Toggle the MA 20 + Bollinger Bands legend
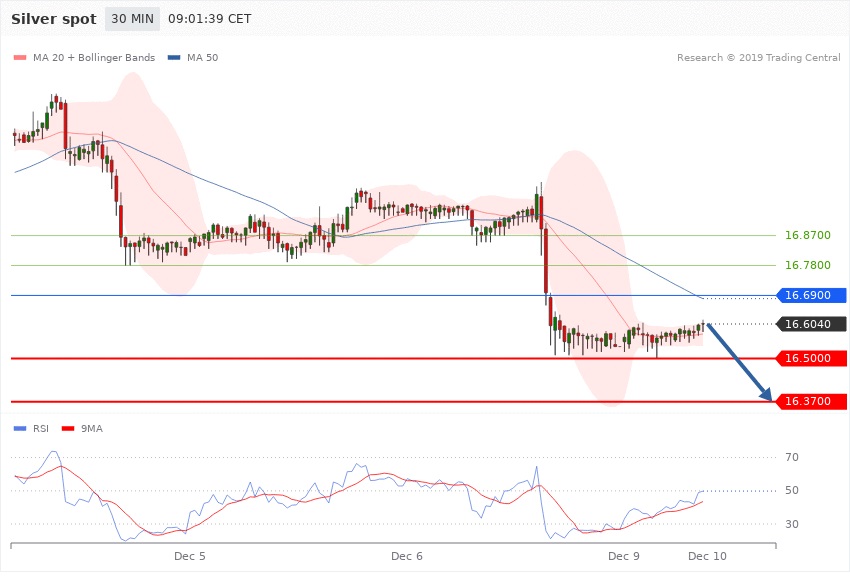Image resolution: width=850 pixels, height=576 pixels. click(x=85, y=58)
